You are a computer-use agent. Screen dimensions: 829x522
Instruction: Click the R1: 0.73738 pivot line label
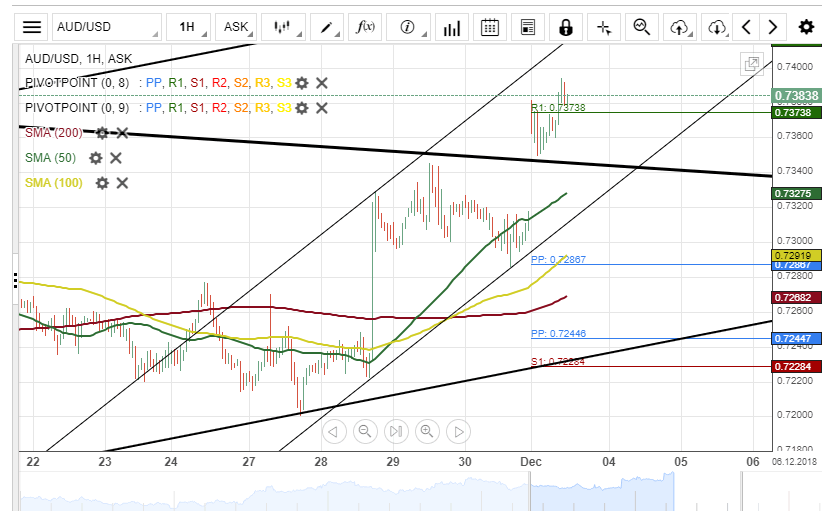tap(558, 107)
